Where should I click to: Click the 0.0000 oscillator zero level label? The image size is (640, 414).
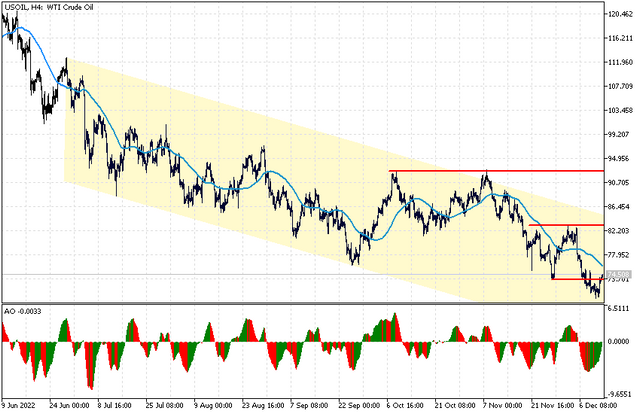[618, 341]
